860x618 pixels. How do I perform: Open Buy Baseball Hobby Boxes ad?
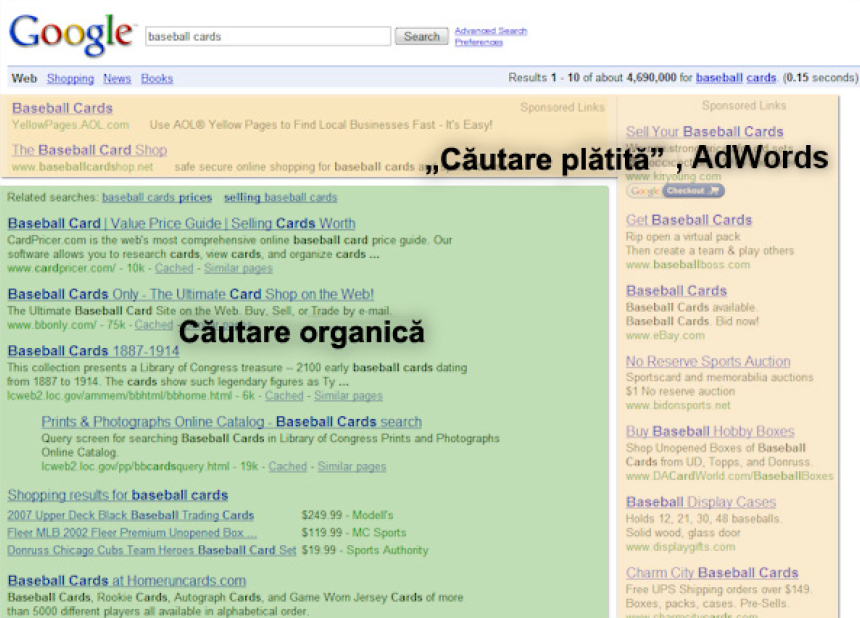(710, 431)
